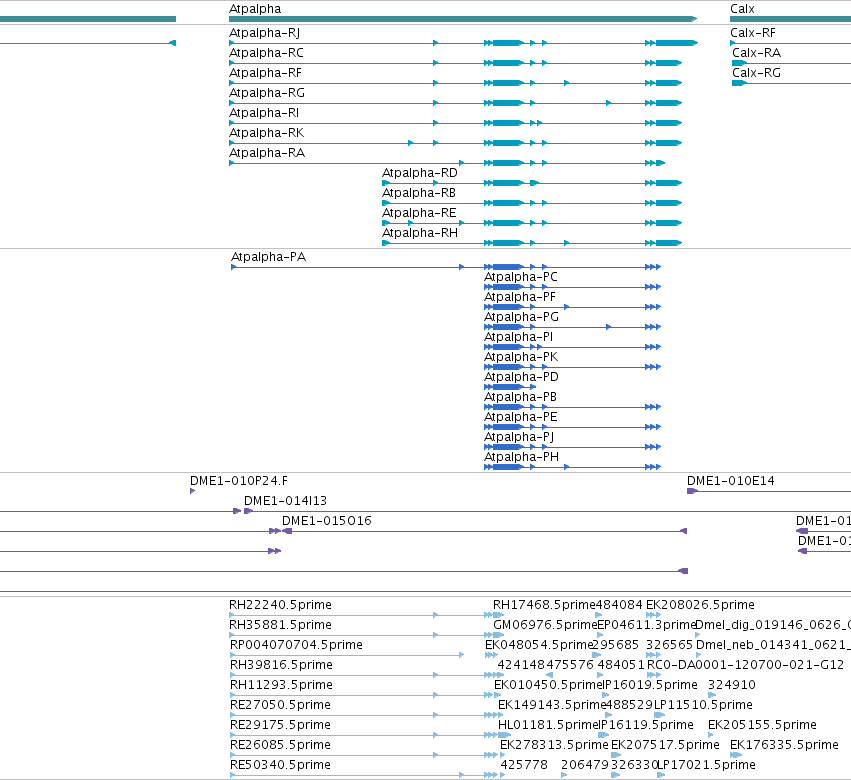Click the thick exon block of Atpalpha-RJ
Screen dimensions: 851x780
coord(507,43)
